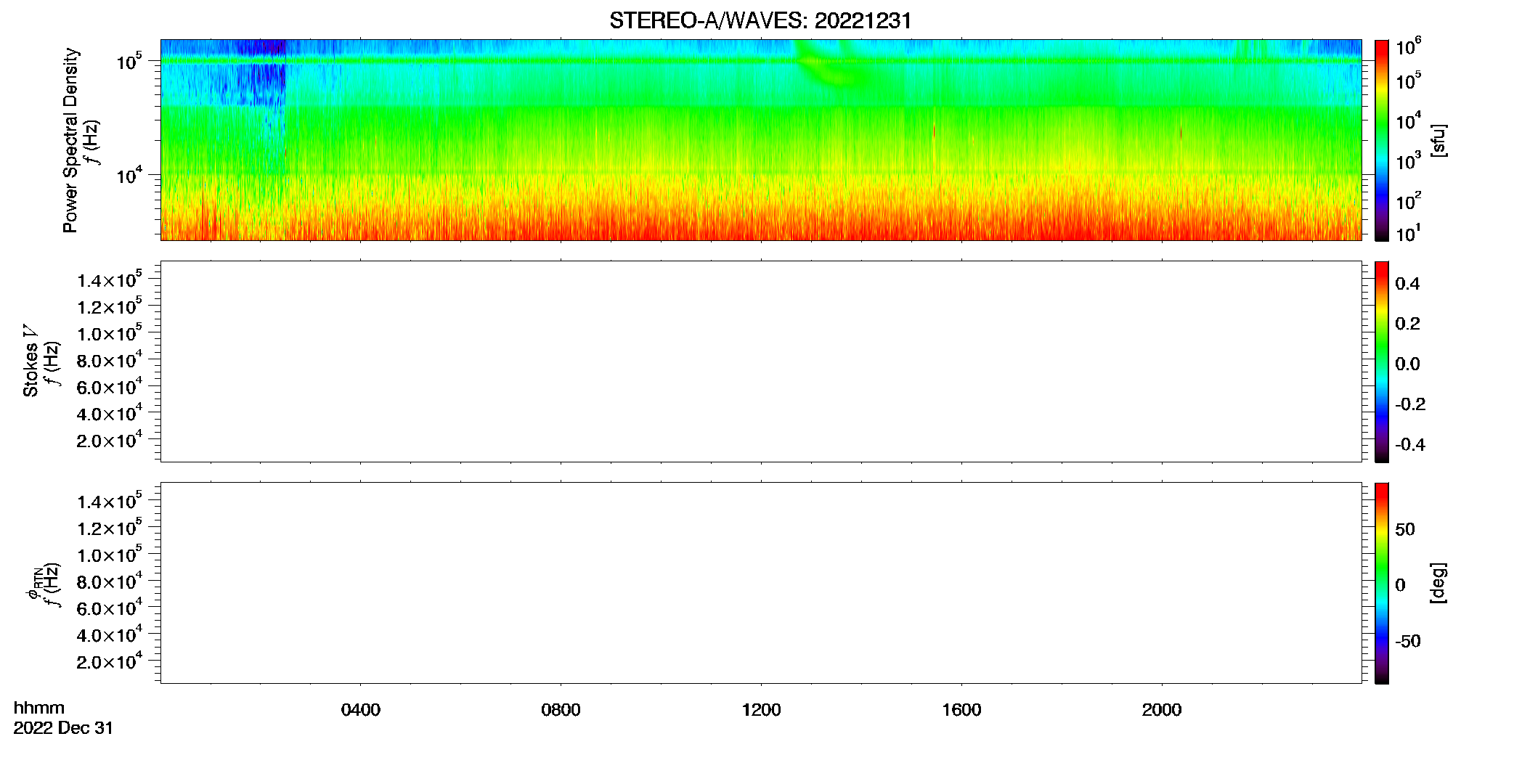Click the empty phi RTN plot panel

point(761,583)
